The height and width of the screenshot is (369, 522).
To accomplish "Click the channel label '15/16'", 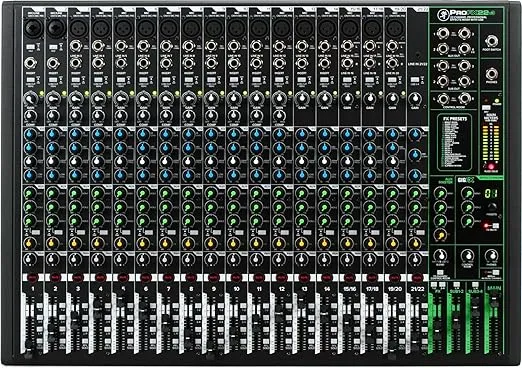I will pyautogui.click(x=349, y=289).
